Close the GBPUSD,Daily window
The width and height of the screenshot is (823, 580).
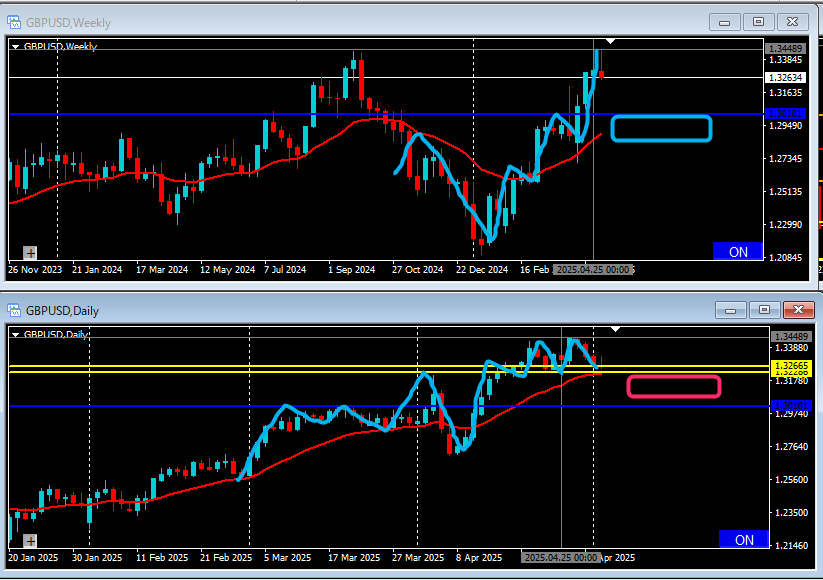pos(798,310)
